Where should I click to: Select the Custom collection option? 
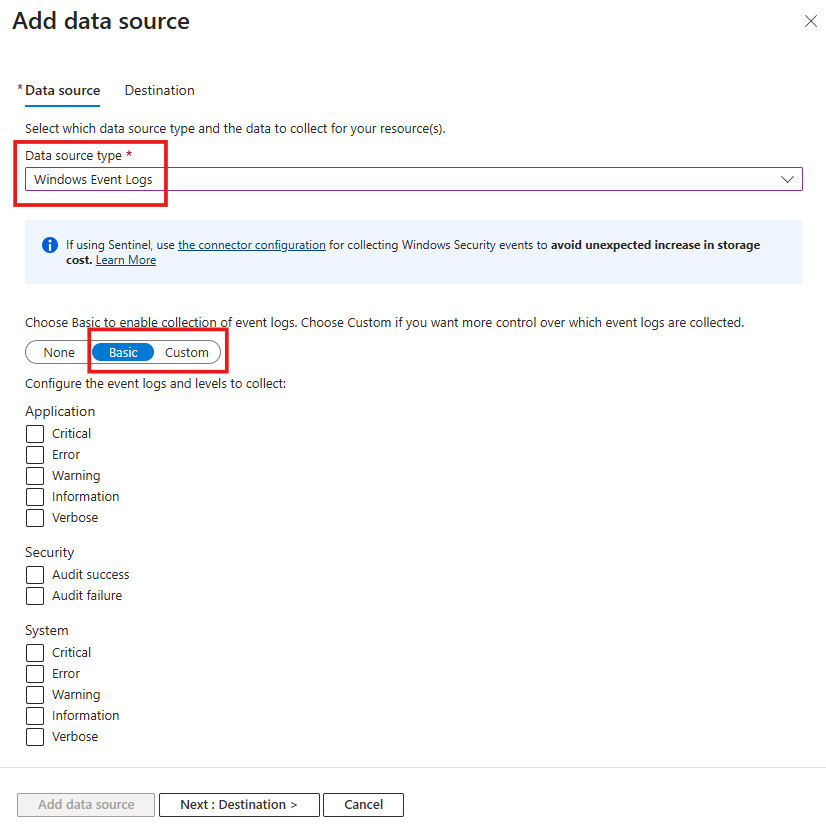point(186,352)
